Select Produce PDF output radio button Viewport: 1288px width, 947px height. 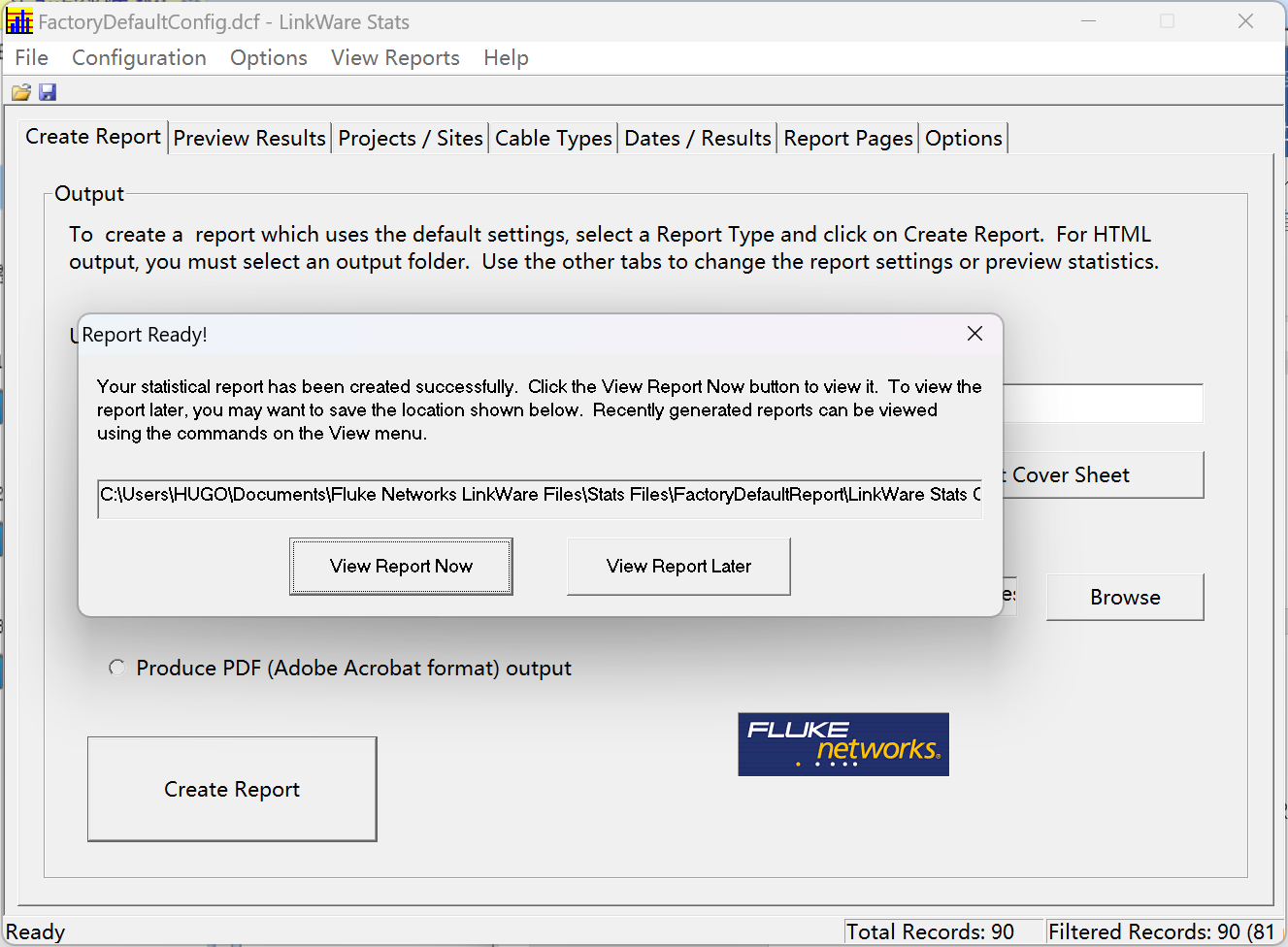coord(117,668)
